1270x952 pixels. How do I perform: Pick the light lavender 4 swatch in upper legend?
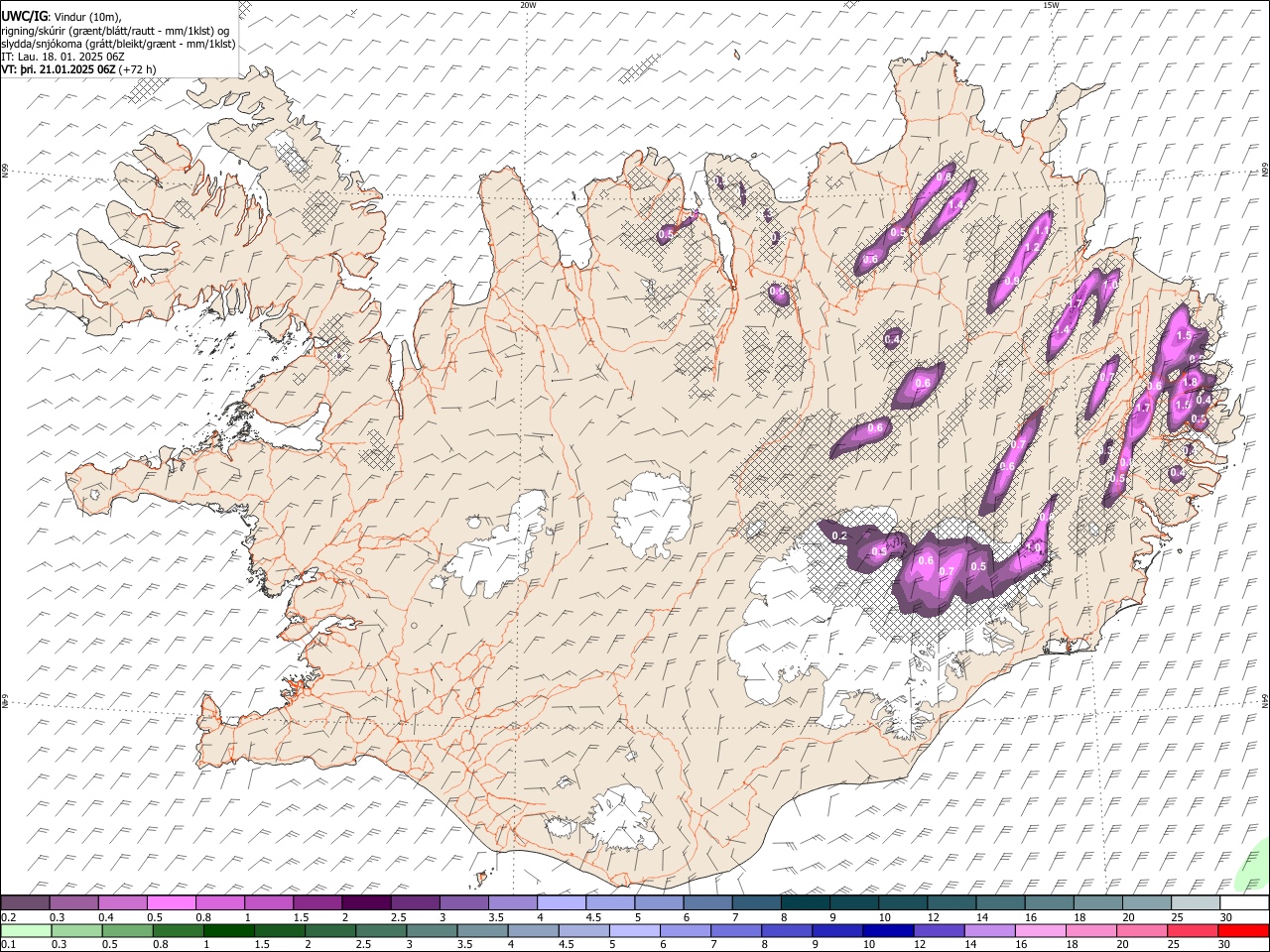[562, 903]
